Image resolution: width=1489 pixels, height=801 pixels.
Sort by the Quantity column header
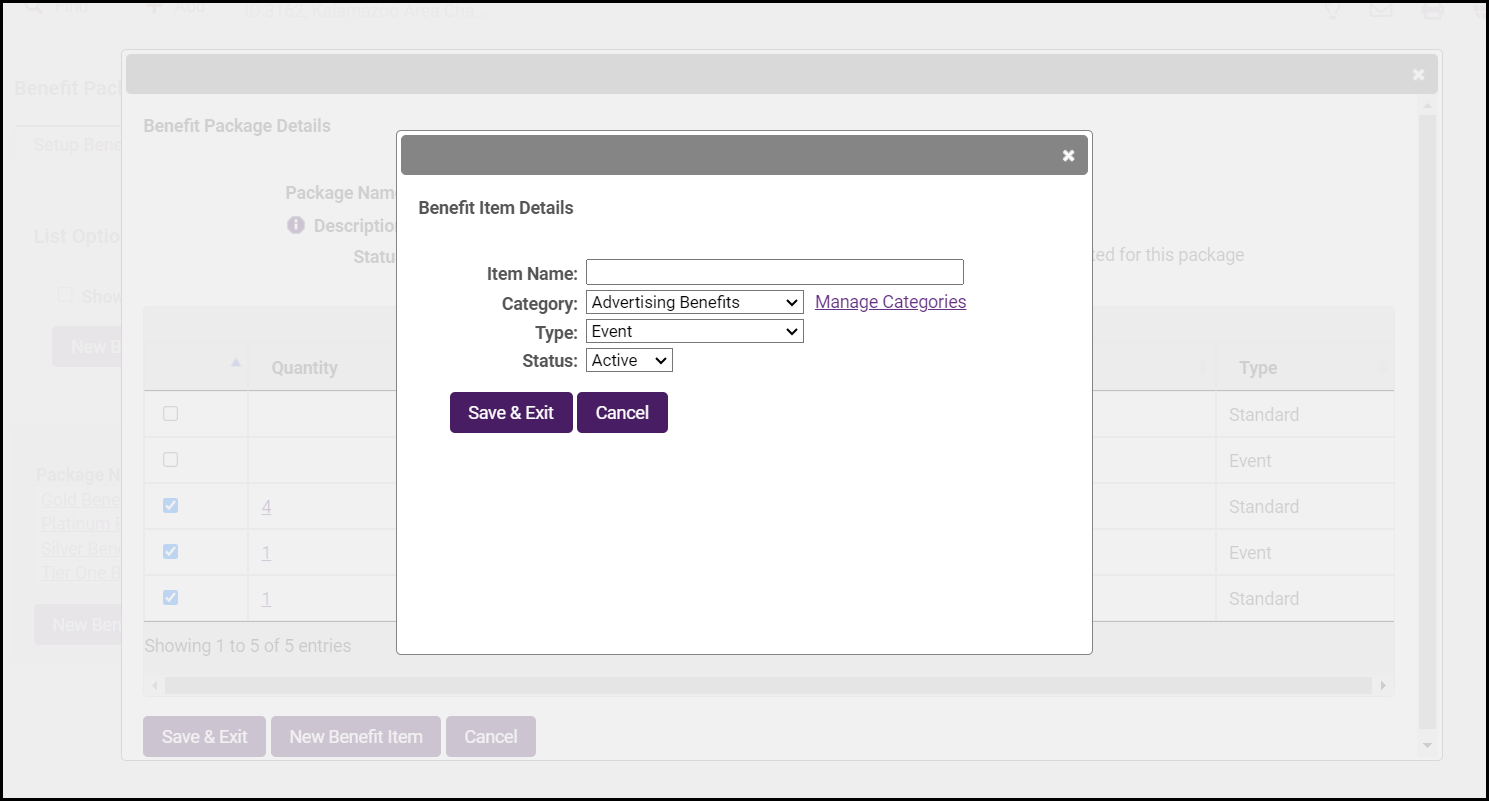pyautogui.click(x=305, y=368)
